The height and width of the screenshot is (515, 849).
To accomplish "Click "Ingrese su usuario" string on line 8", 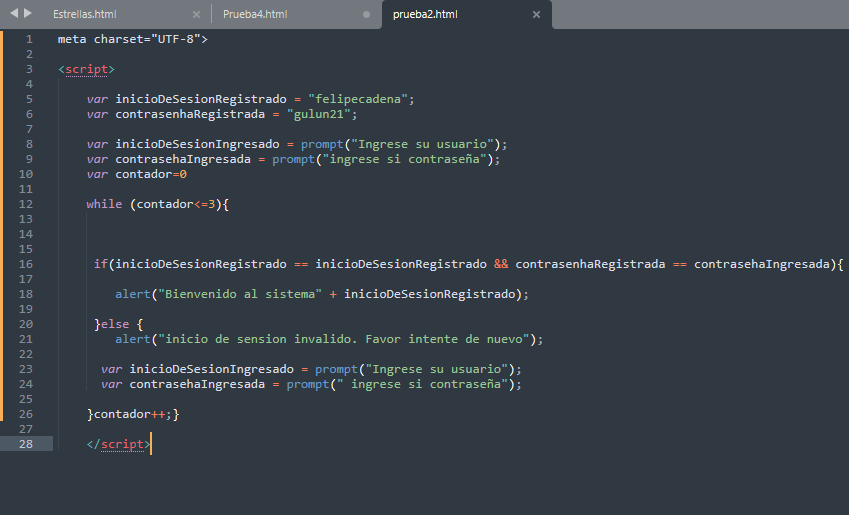I will pos(422,144).
